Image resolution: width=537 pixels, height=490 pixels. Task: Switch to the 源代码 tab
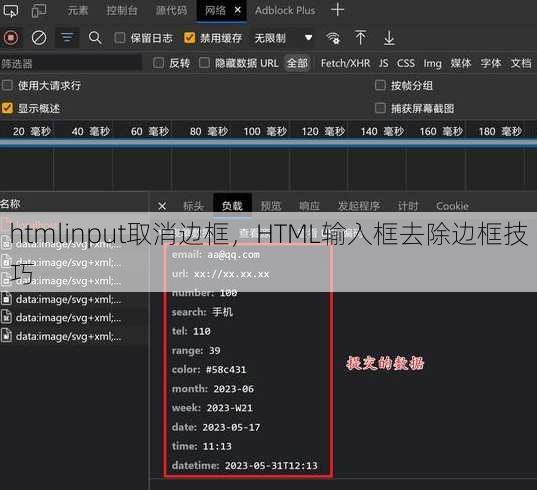[171, 10]
